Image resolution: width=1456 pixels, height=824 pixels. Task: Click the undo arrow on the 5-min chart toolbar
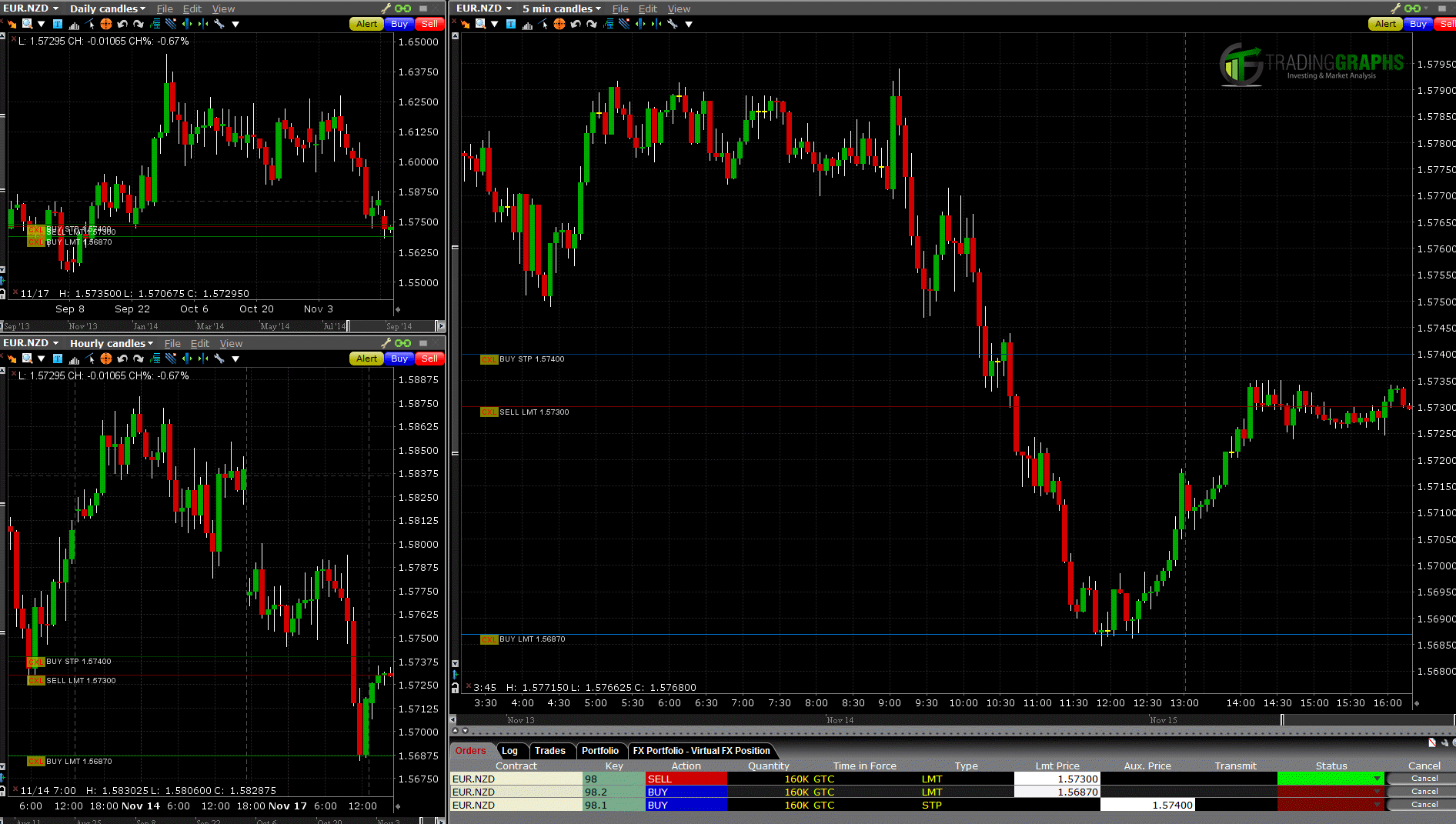pyautogui.click(x=576, y=25)
